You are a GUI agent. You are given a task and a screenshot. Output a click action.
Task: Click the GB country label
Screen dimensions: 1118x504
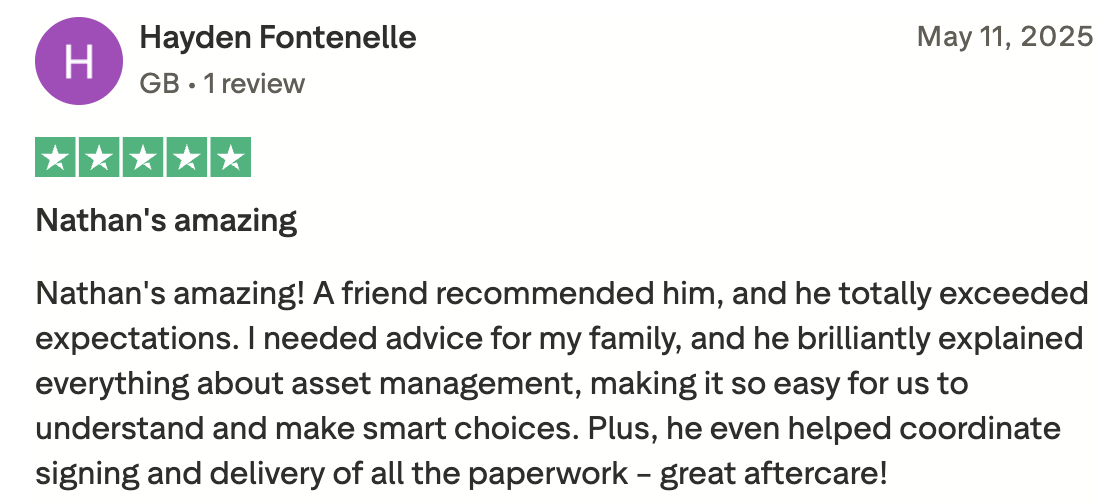click(159, 83)
